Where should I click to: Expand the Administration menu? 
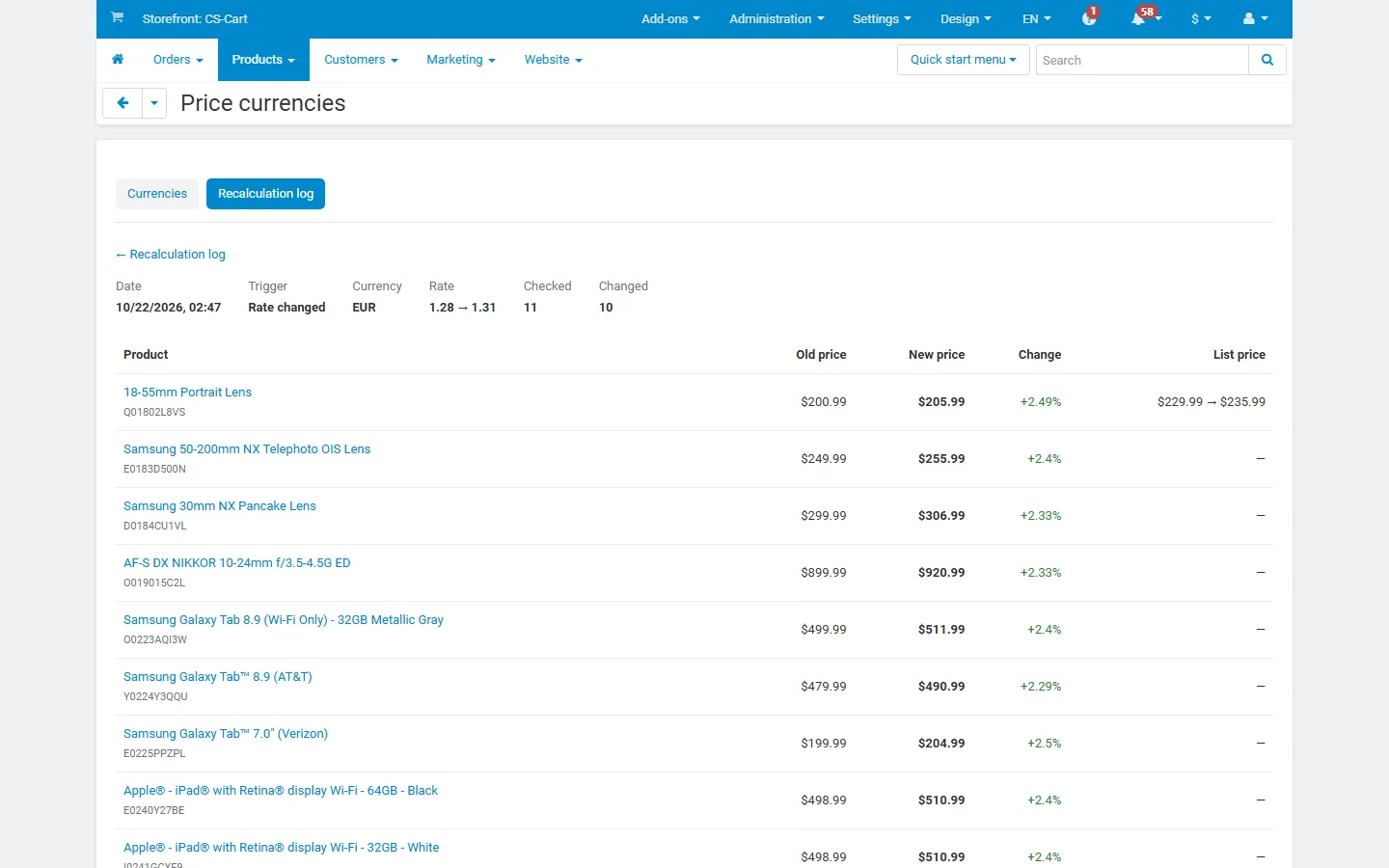pyautogui.click(x=776, y=18)
